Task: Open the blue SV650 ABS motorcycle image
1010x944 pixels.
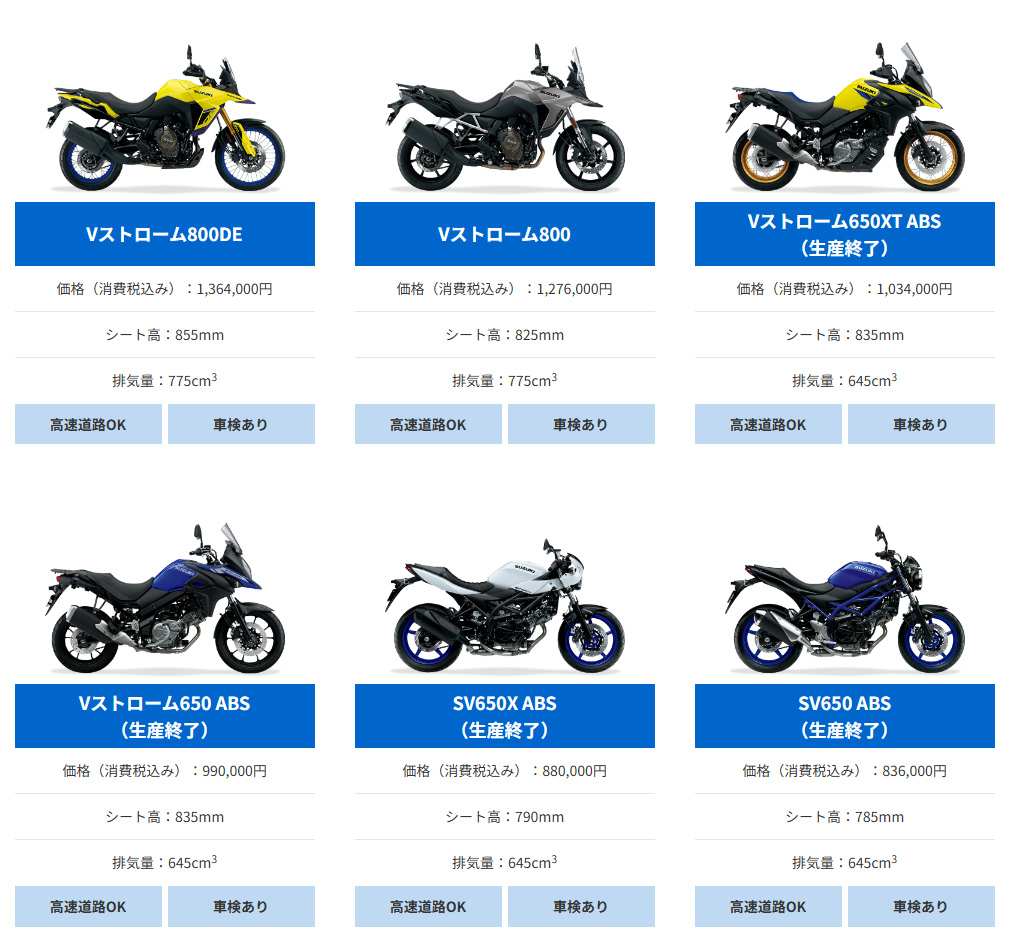Action: pyautogui.click(x=845, y=599)
